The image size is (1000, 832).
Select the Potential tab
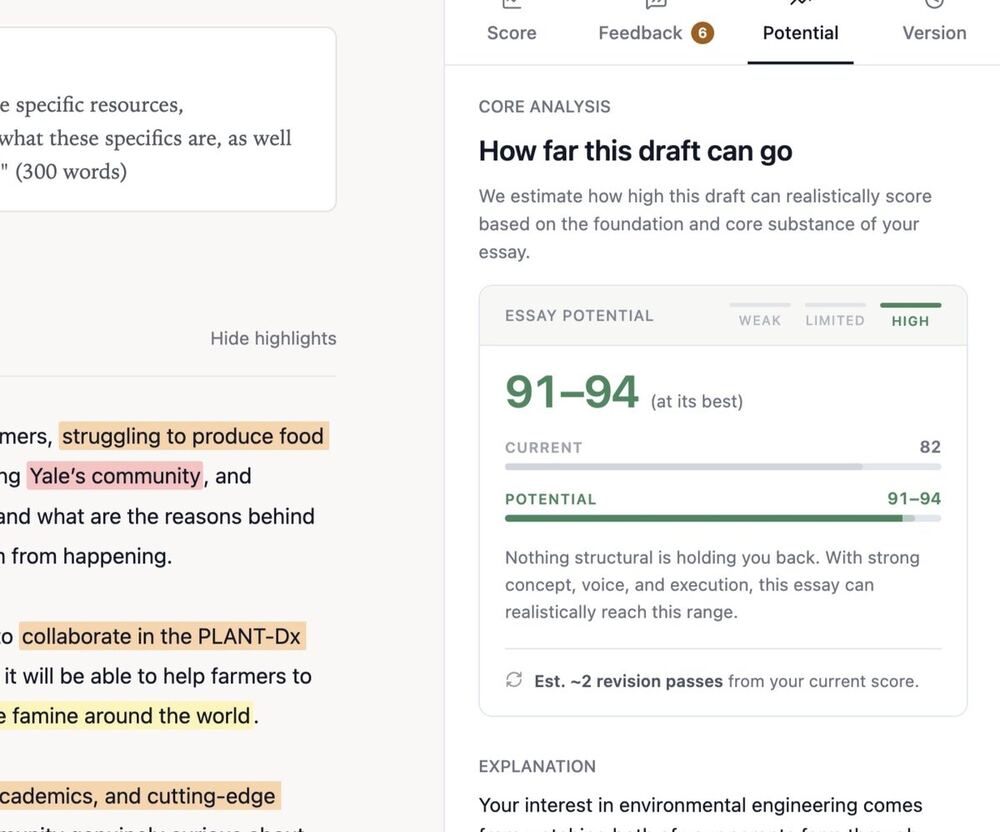click(x=800, y=33)
